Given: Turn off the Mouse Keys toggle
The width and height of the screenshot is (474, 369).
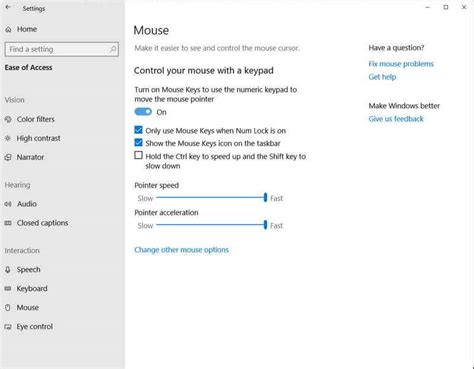Looking at the screenshot, I should [143, 112].
